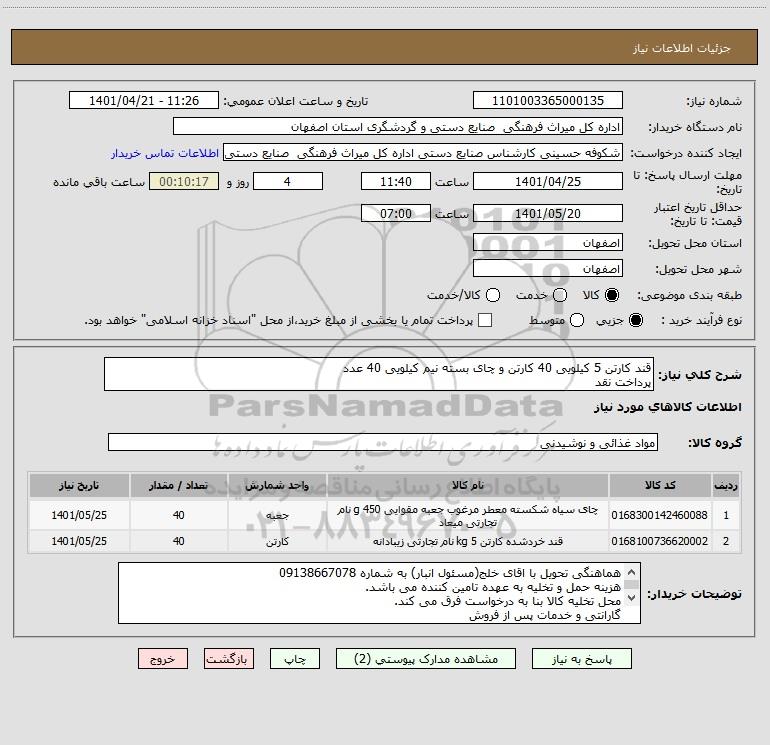
Task: Click the چای سیاه شکسته product name
Action: (x=468, y=516)
